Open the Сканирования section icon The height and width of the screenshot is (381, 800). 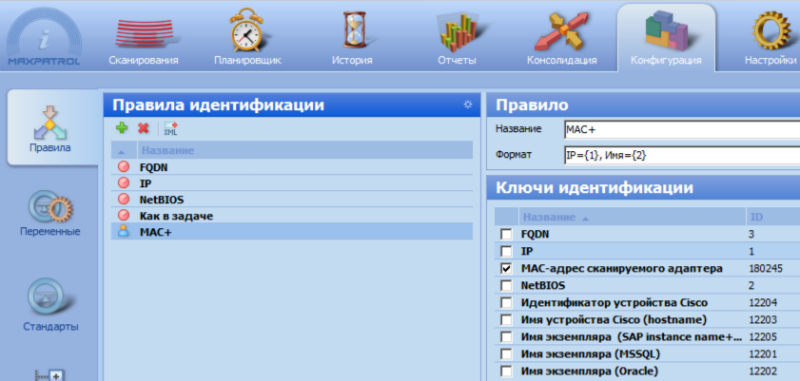tap(143, 34)
